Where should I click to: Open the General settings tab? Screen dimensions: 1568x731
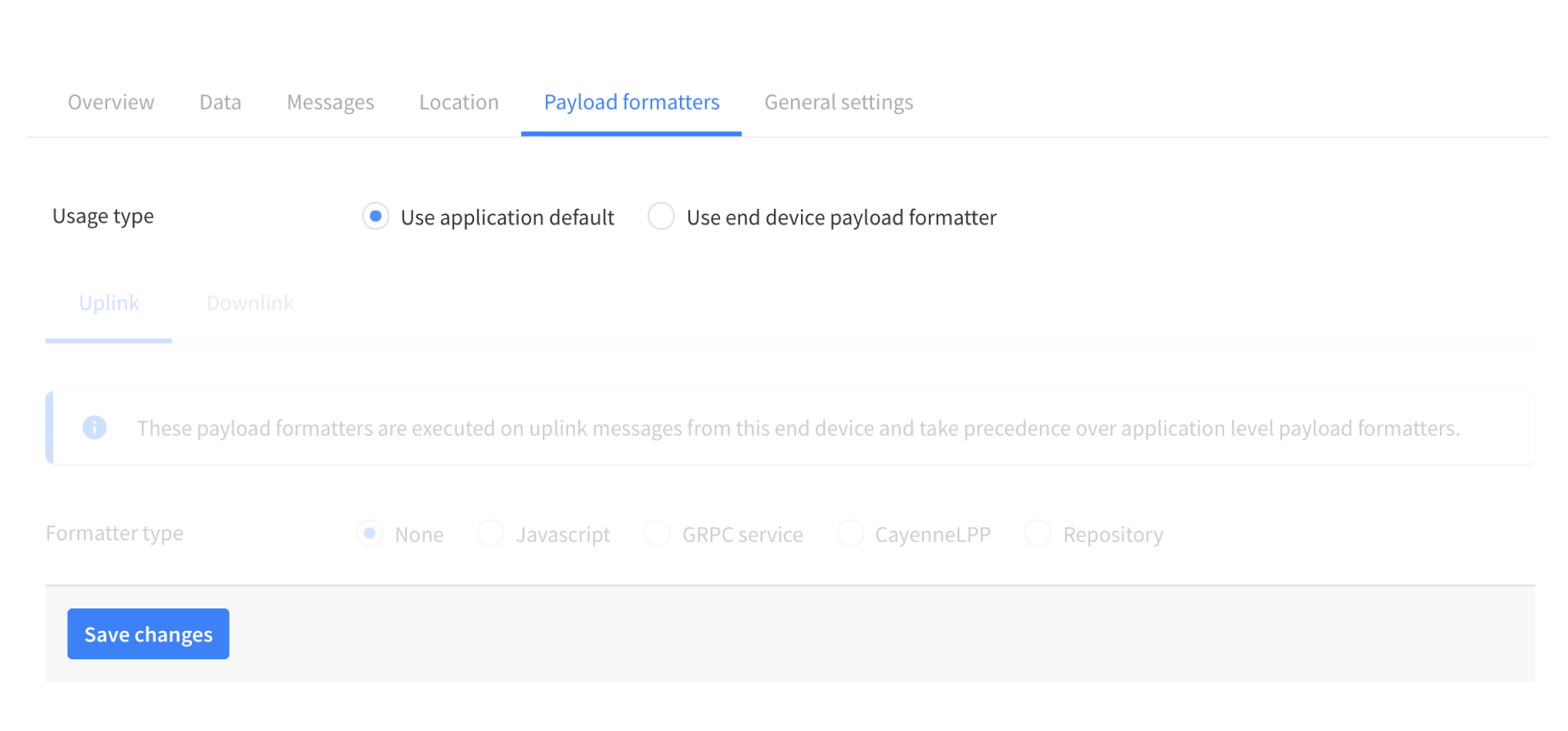[x=838, y=101]
